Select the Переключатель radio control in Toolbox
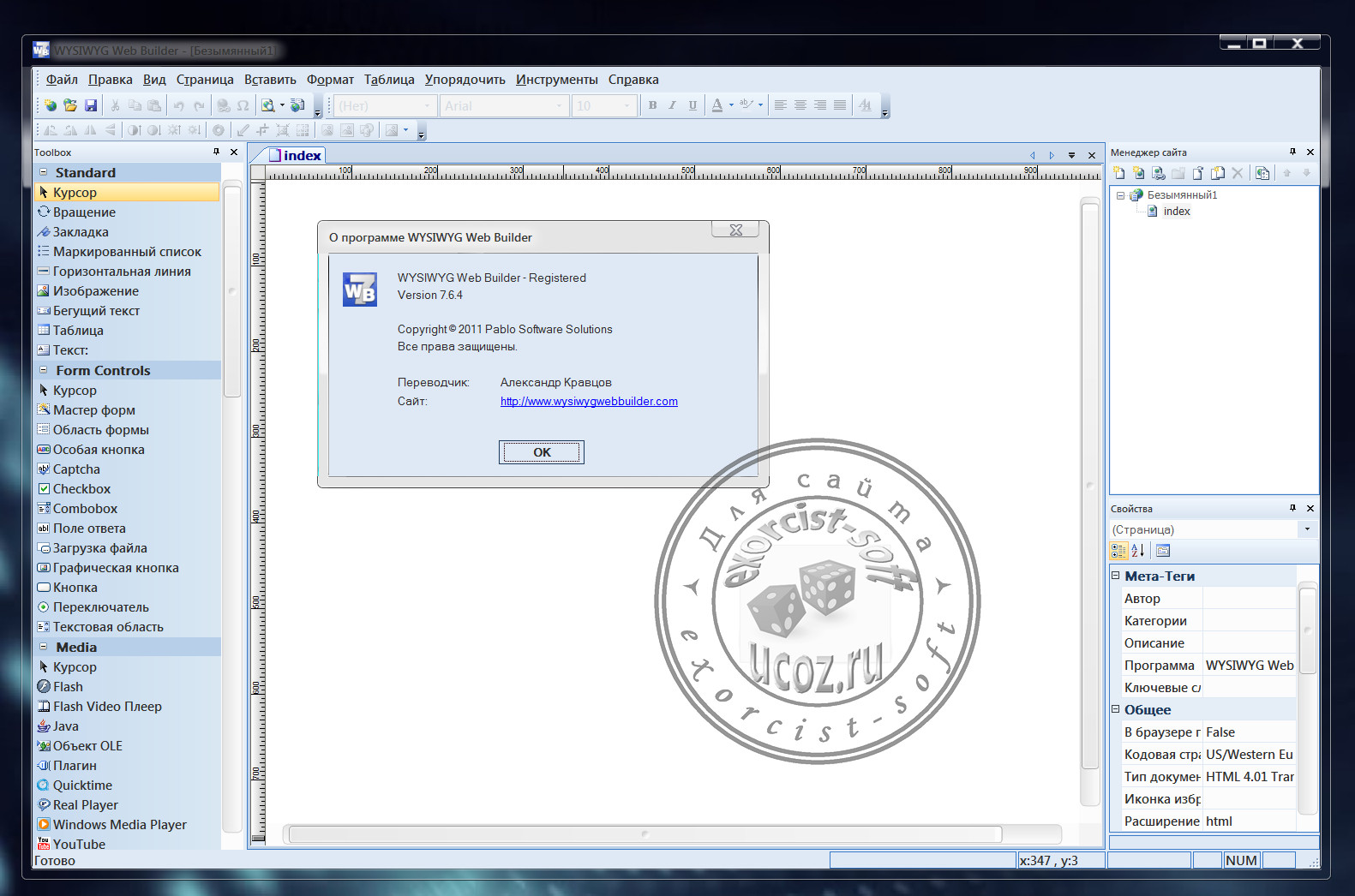This screenshot has width=1355, height=896. [x=100, y=607]
